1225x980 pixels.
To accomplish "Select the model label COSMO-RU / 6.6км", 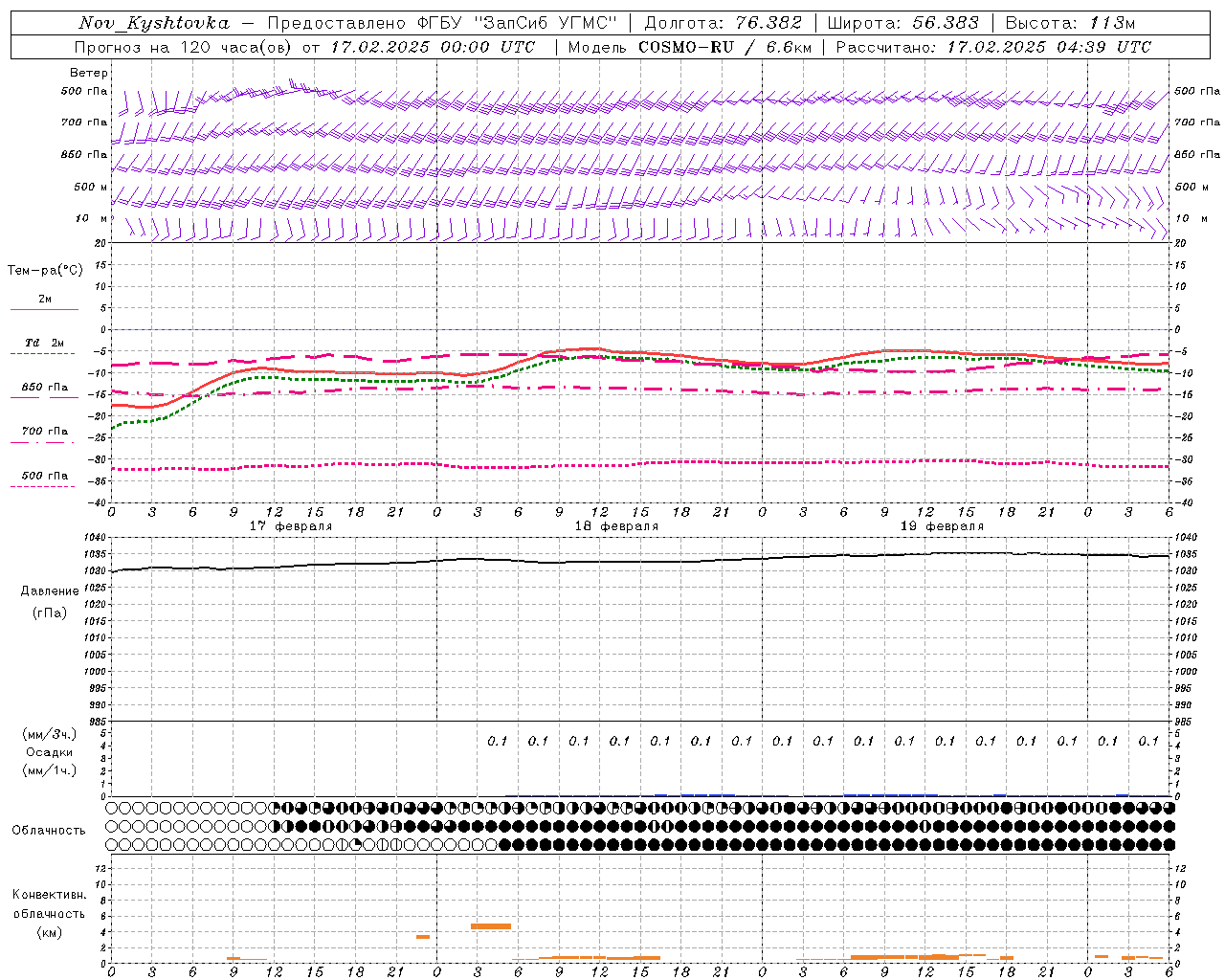I will pyautogui.click(x=724, y=47).
